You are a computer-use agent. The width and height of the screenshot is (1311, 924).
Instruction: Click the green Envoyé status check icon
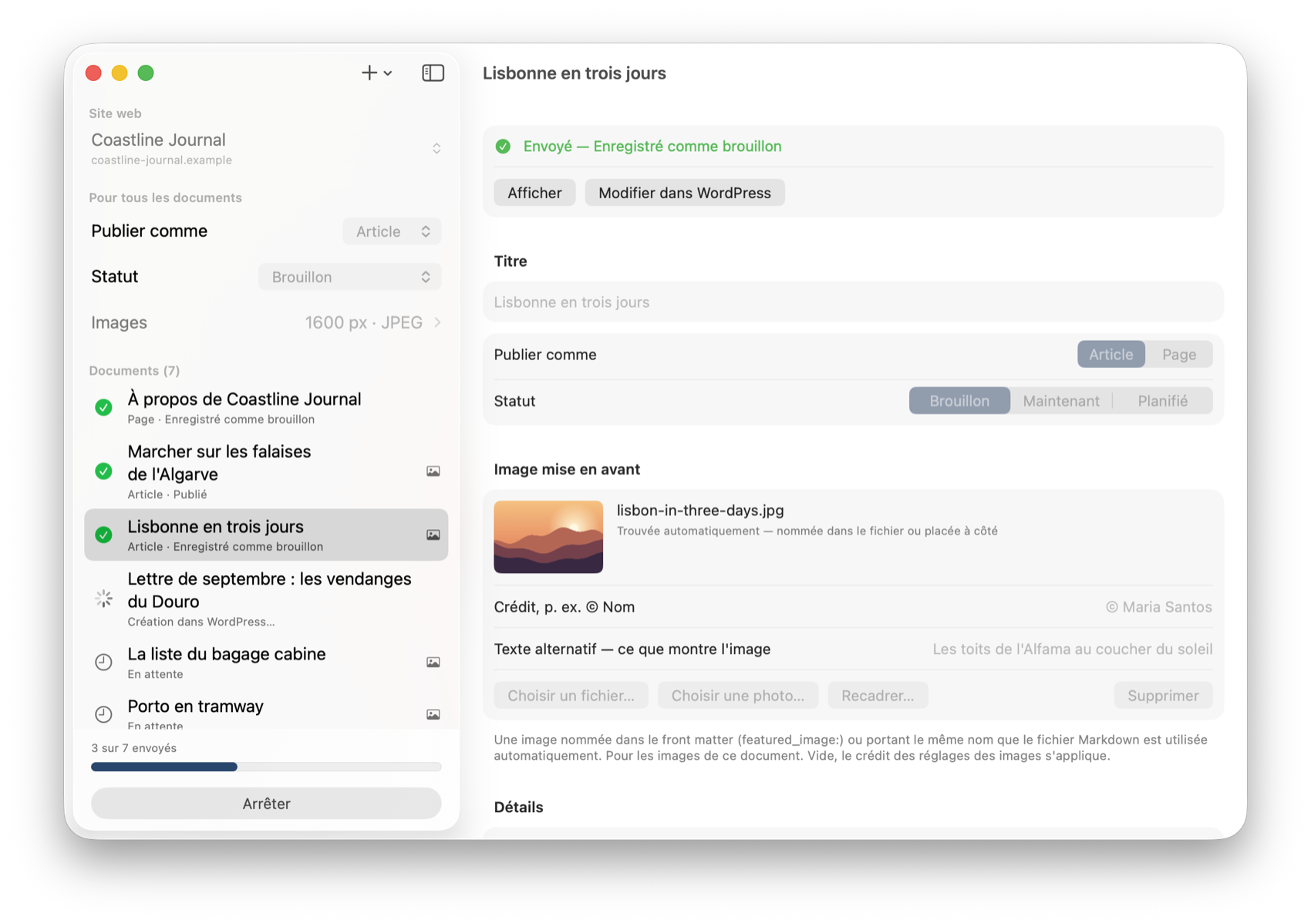click(x=503, y=147)
